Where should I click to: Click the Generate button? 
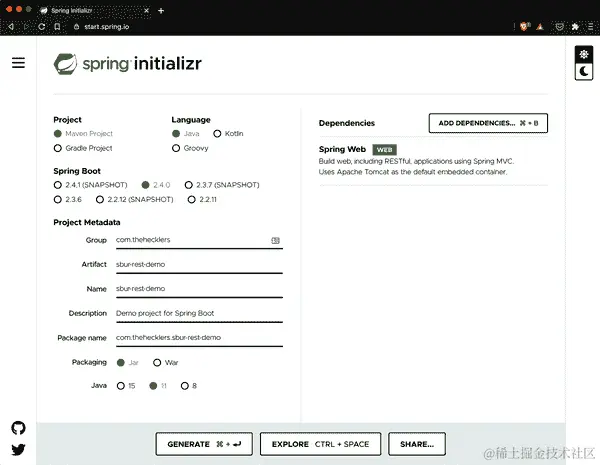[x=204, y=444]
